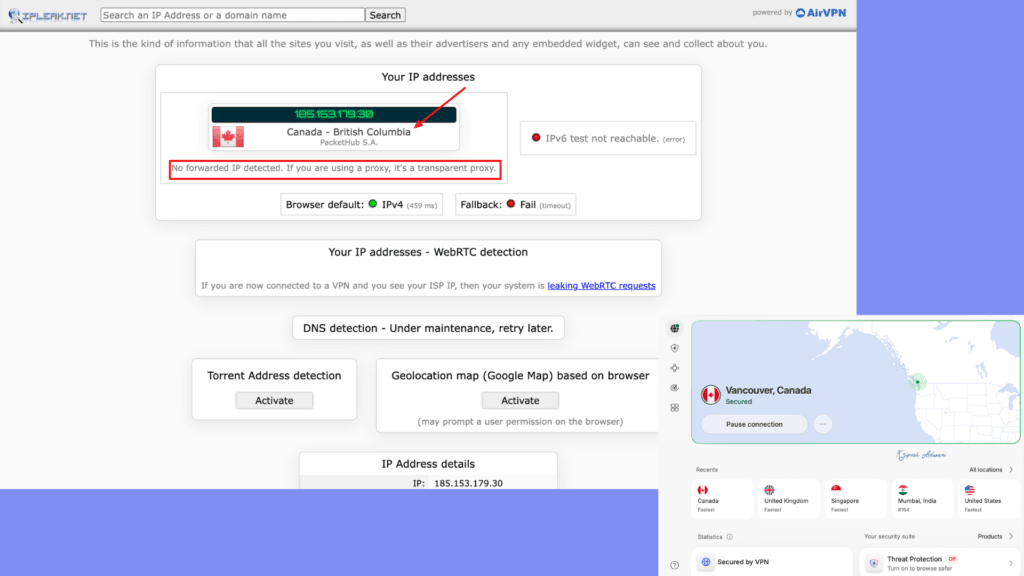Click the IPv6 test not reachable status
The height and width of the screenshot is (576, 1024).
coord(608,138)
